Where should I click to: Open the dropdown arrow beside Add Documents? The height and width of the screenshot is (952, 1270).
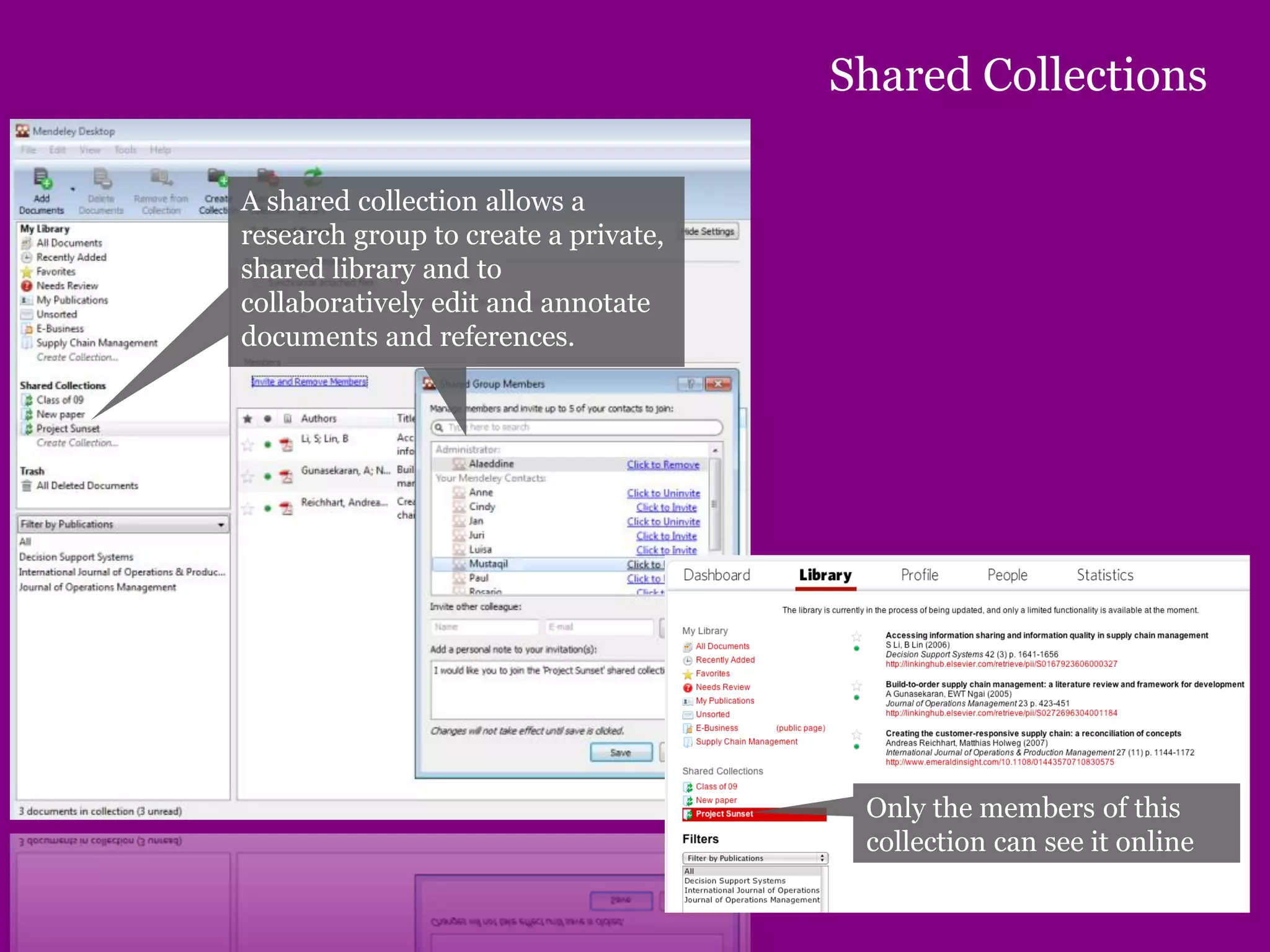pyautogui.click(x=73, y=190)
